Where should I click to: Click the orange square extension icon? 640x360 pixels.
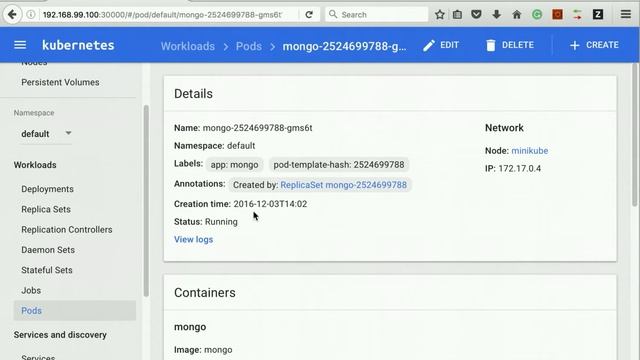pyautogui.click(x=558, y=15)
